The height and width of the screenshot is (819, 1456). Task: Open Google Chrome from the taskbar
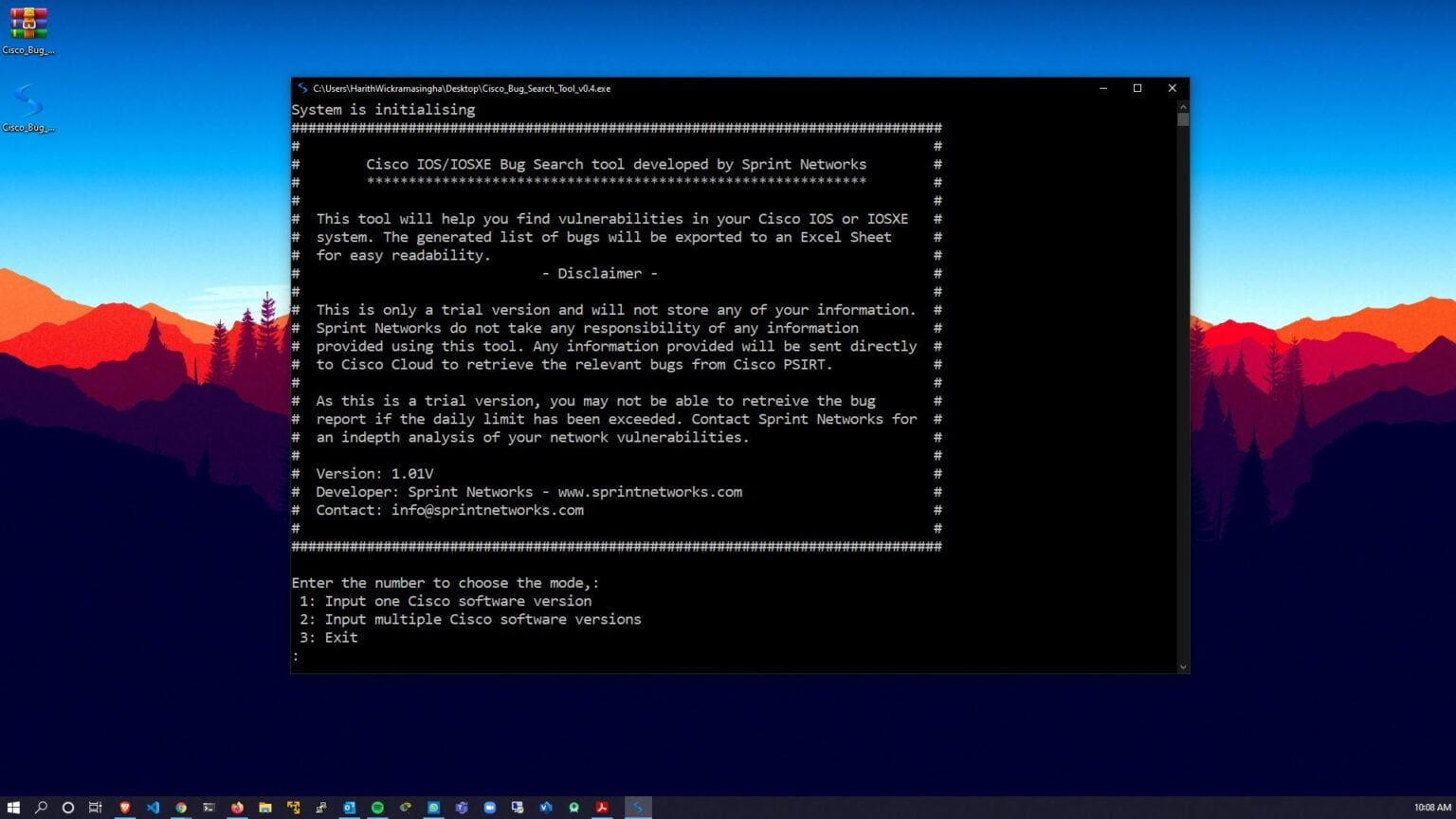[181, 808]
